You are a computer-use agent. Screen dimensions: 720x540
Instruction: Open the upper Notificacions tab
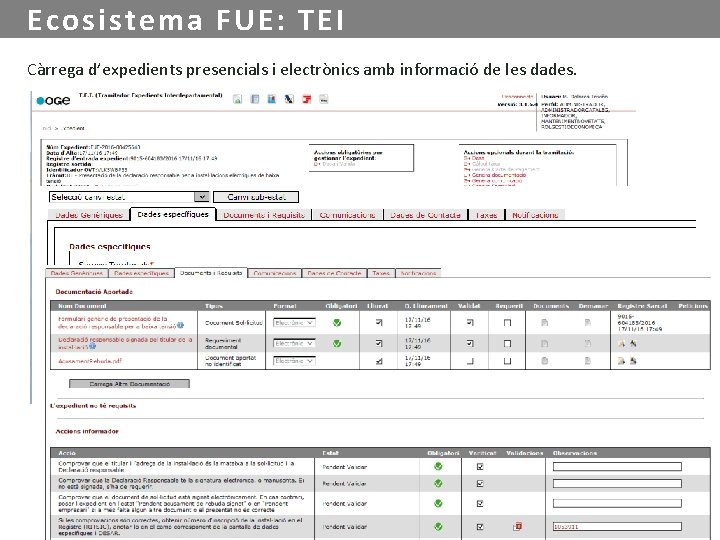[535, 215]
